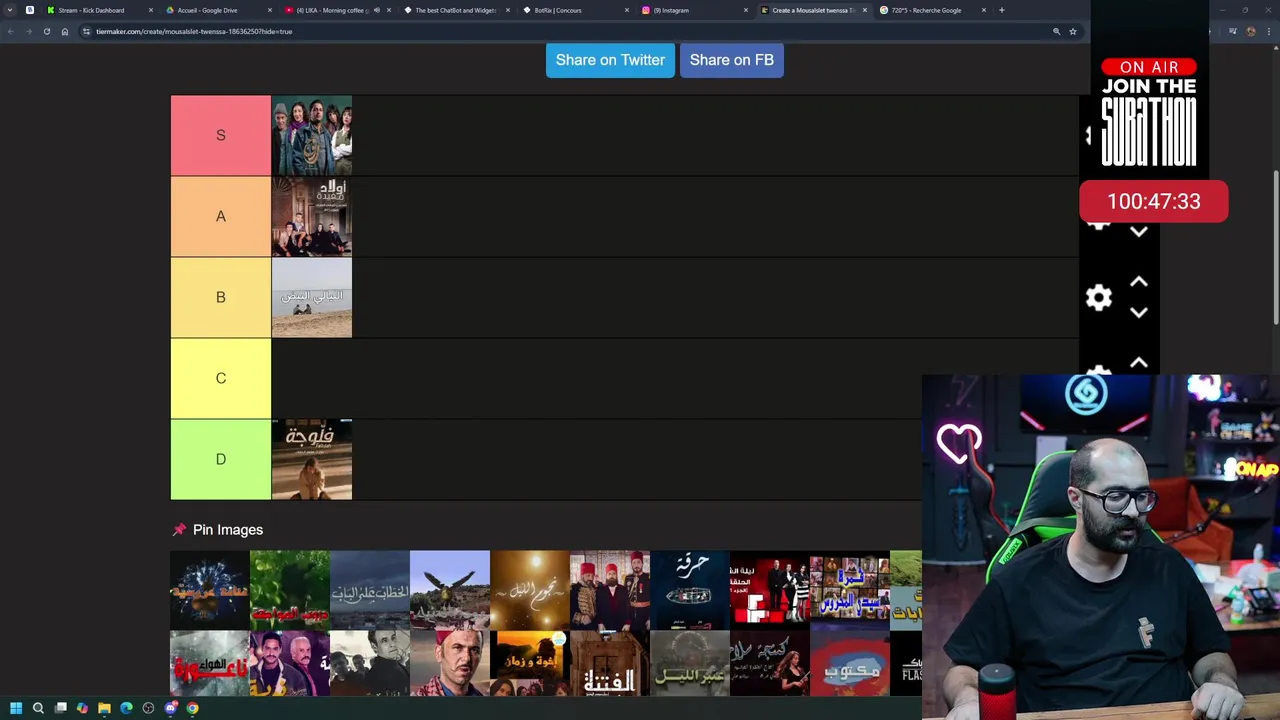
Task: Pick the إخوة و زمان thumbnail
Action: [x=529, y=663]
